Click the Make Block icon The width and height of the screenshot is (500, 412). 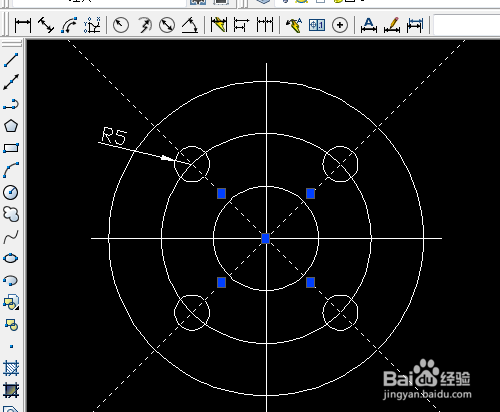click(12, 324)
